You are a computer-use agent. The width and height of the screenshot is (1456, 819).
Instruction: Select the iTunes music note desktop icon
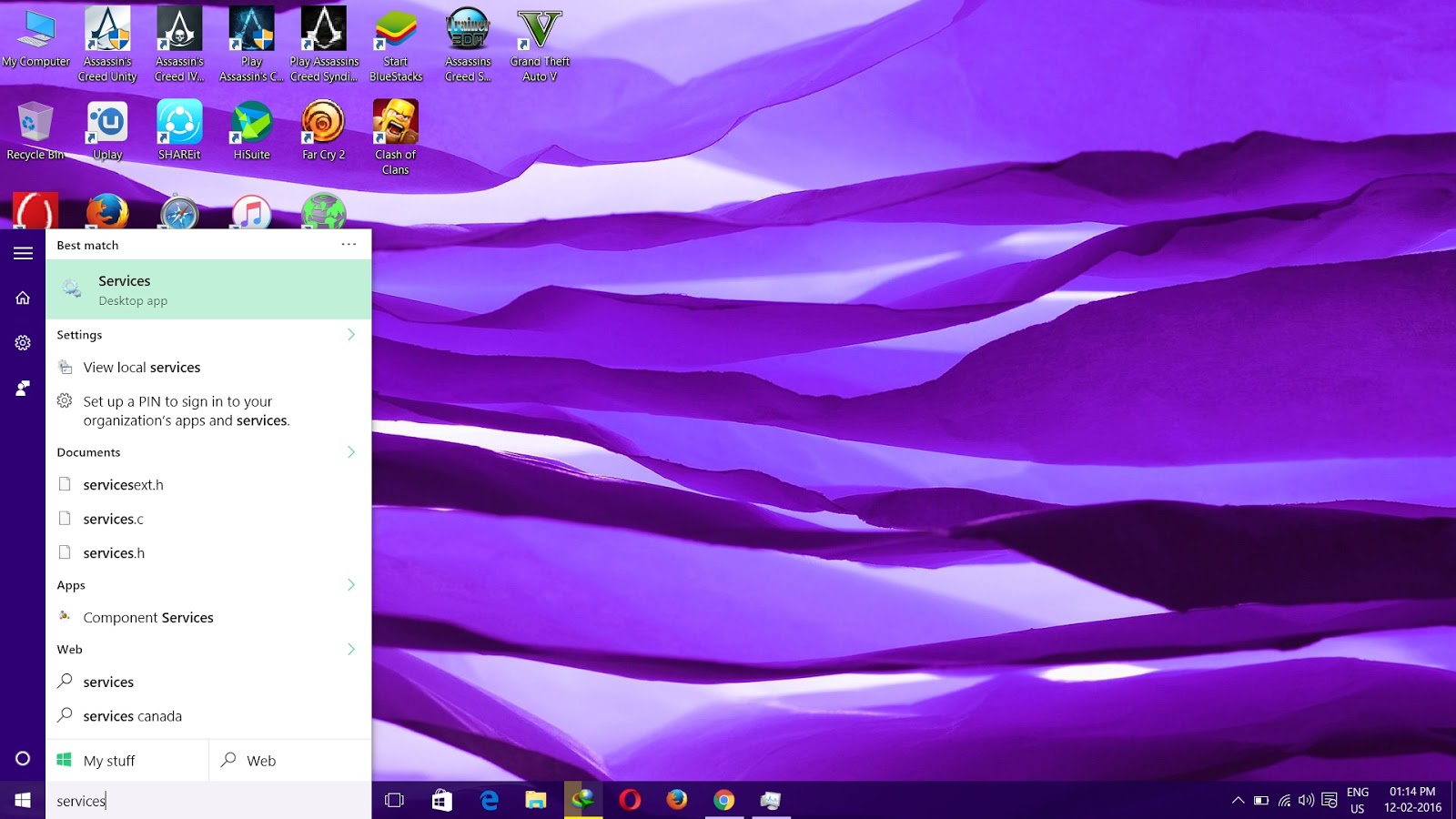tap(252, 212)
